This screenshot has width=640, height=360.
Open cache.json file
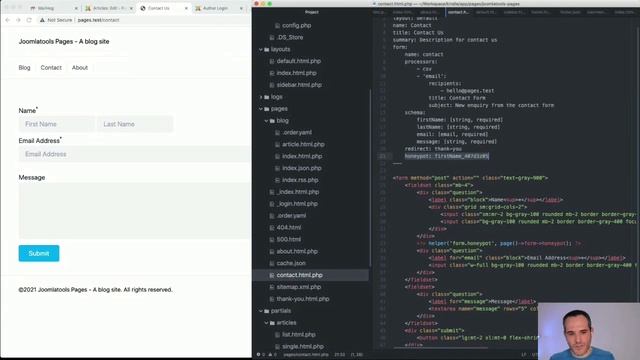click(x=291, y=263)
